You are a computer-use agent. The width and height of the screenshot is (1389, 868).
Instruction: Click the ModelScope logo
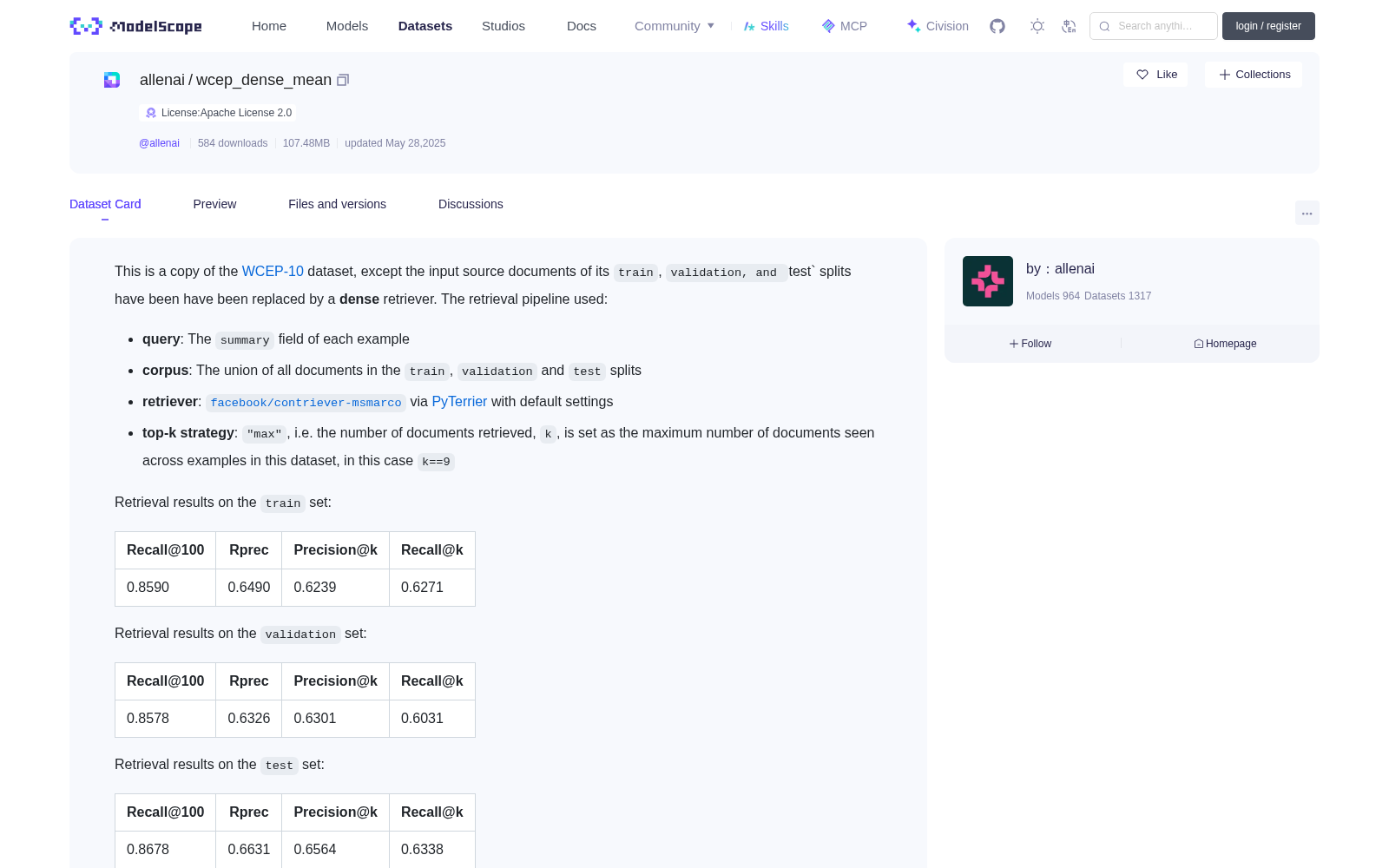coord(136,26)
